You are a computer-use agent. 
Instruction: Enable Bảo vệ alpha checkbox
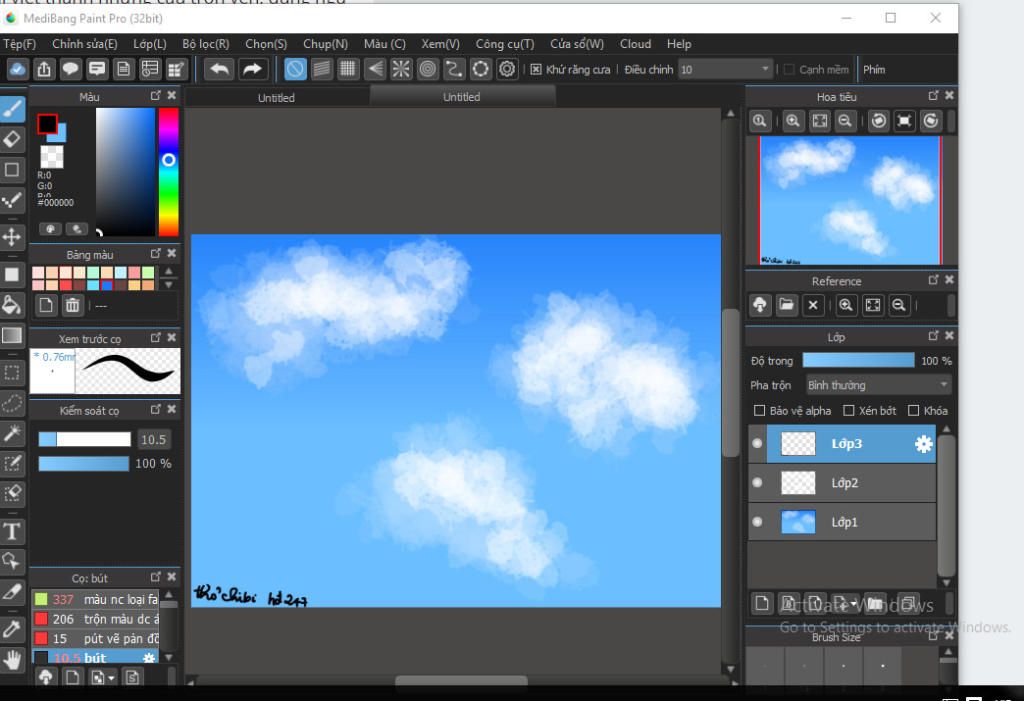tap(759, 411)
